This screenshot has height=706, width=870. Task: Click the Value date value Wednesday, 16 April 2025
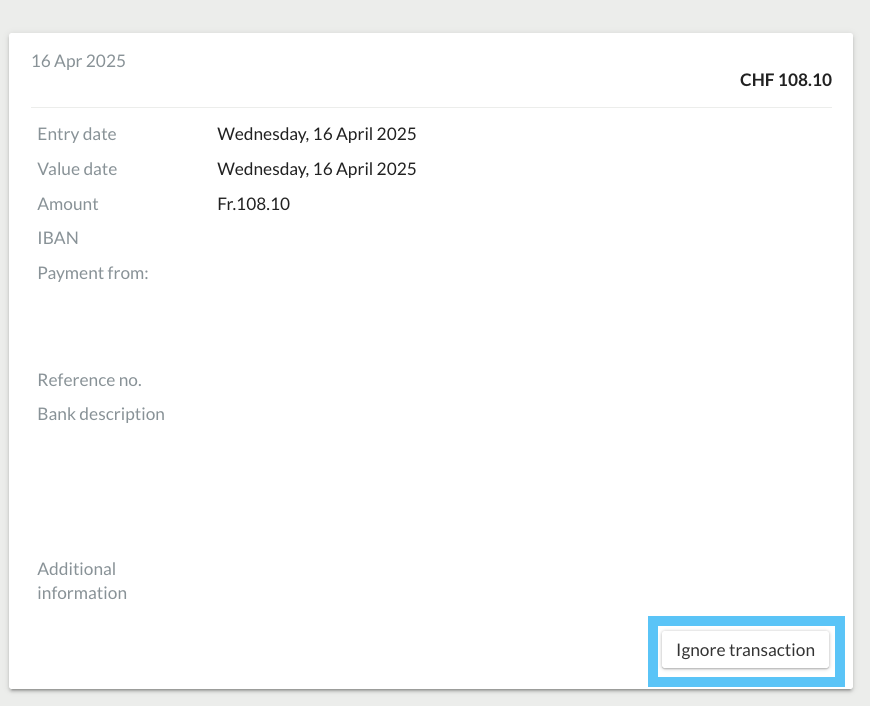point(316,169)
